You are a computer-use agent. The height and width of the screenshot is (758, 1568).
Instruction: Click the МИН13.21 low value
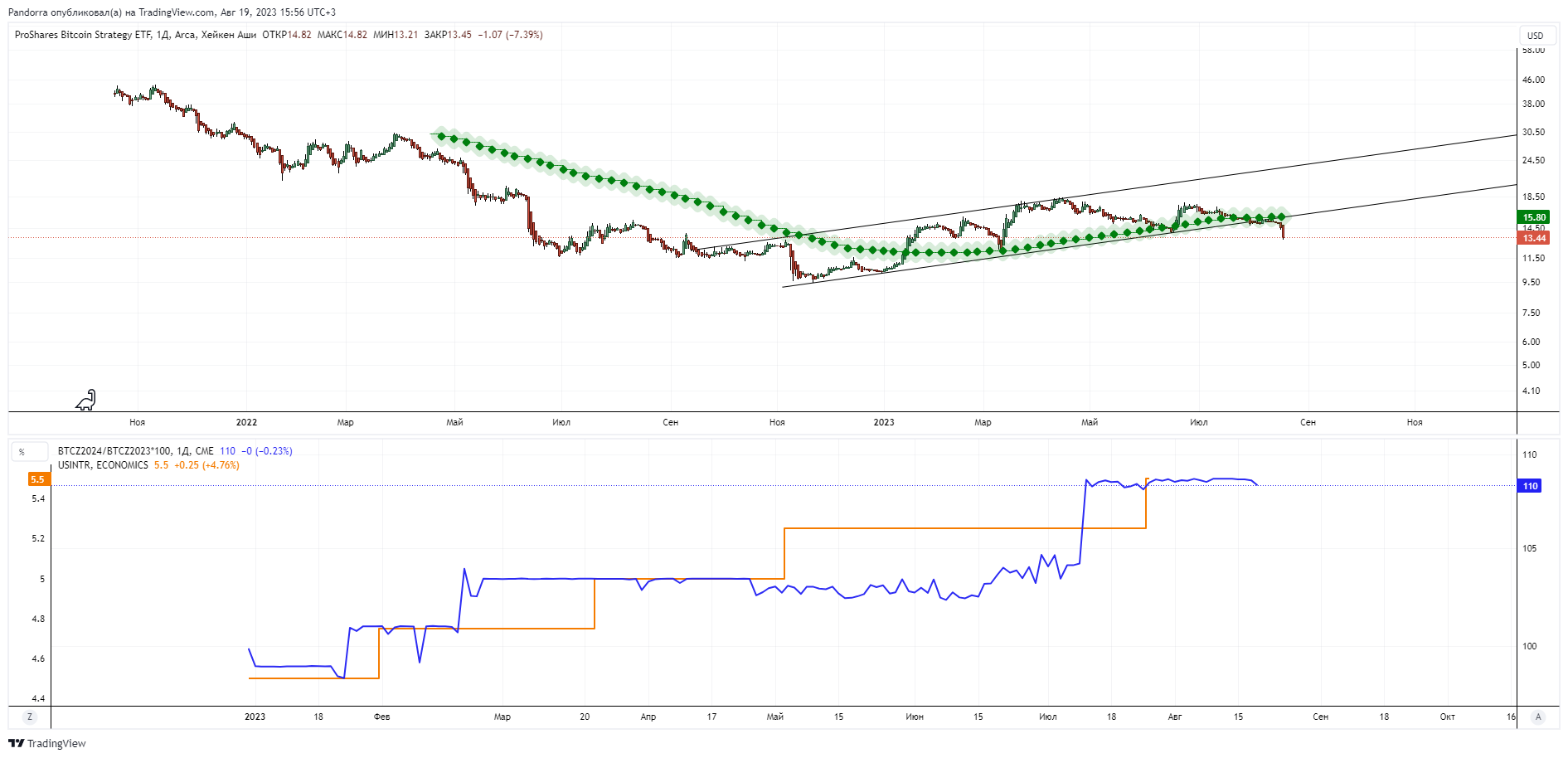396,35
